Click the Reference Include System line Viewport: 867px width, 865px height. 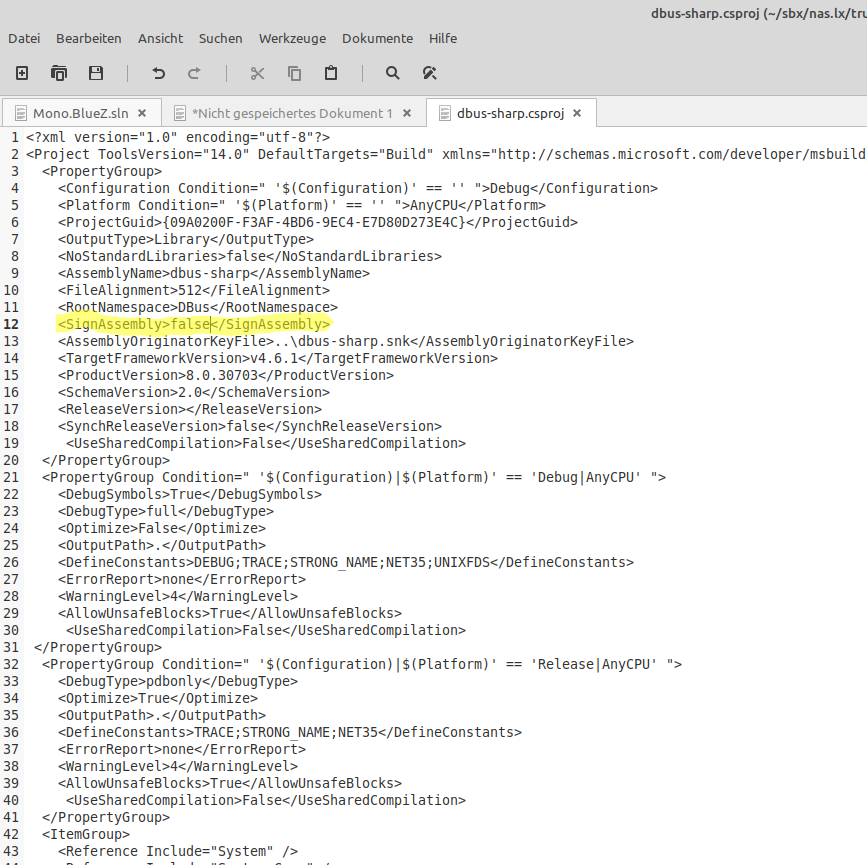(x=178, y=851)
